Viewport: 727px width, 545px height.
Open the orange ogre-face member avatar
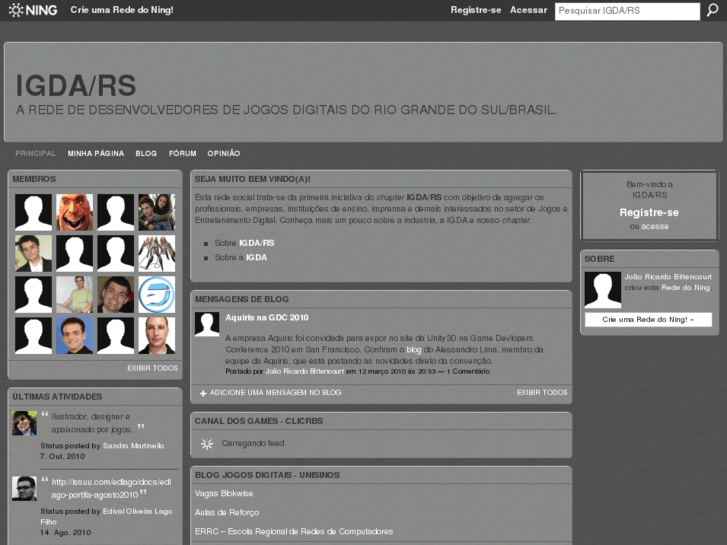click(x=75, y=212)
